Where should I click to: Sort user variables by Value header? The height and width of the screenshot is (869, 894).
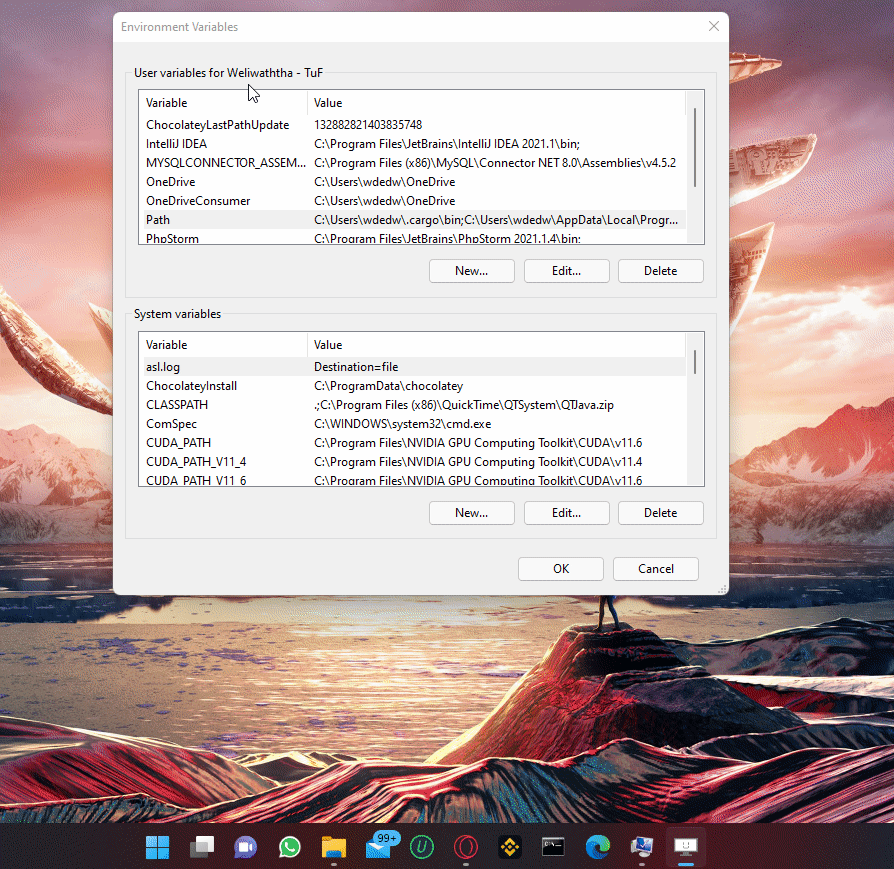coord(496,103)
